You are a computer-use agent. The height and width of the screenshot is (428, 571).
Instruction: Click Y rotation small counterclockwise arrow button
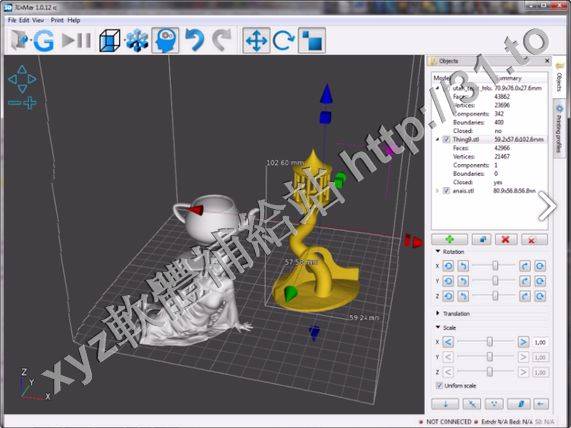(463, 281)
